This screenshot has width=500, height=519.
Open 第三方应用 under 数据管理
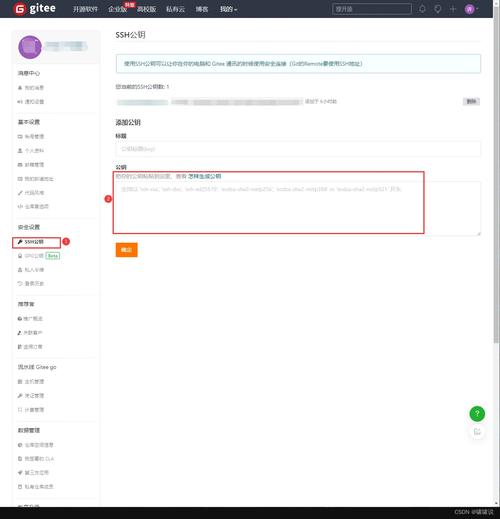click(x=37, y=473)
